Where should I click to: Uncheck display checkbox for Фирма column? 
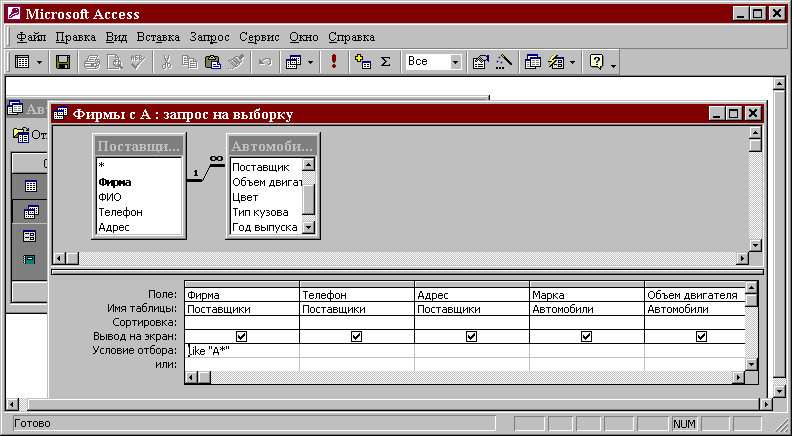click(x=241, y=336)
